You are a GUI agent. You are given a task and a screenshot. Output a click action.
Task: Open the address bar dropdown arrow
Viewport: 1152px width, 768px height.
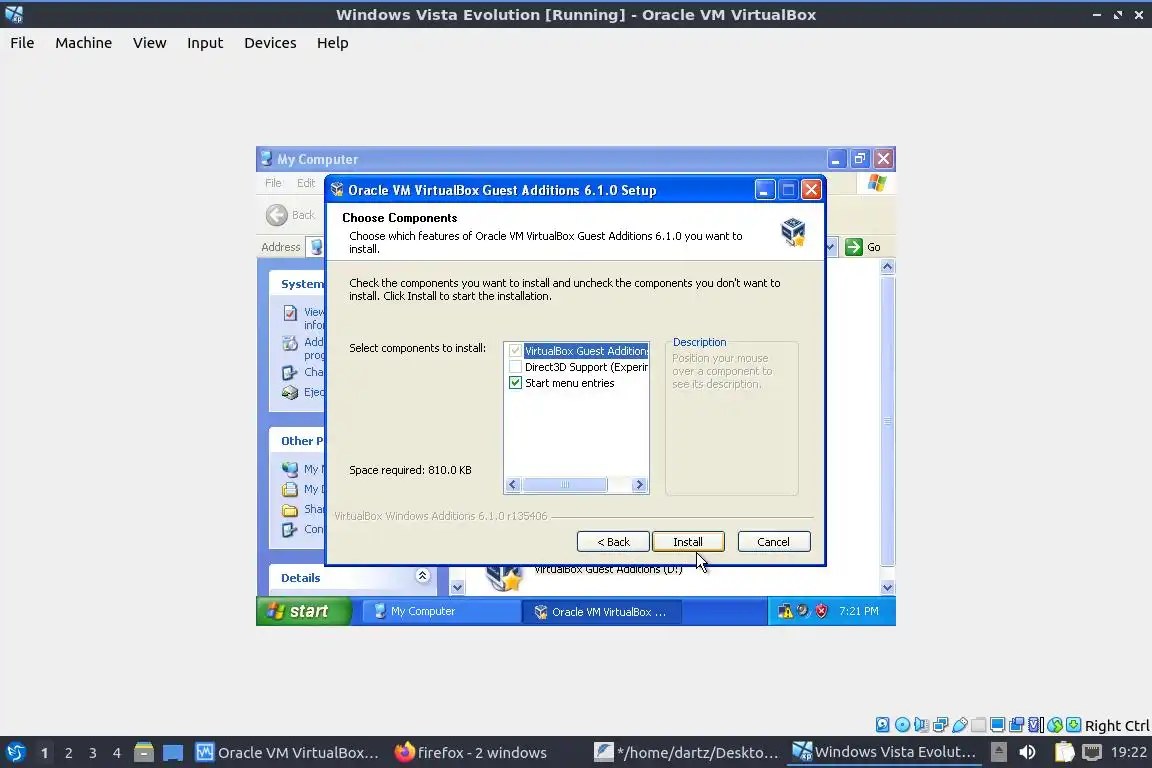(x=830, y=247)
